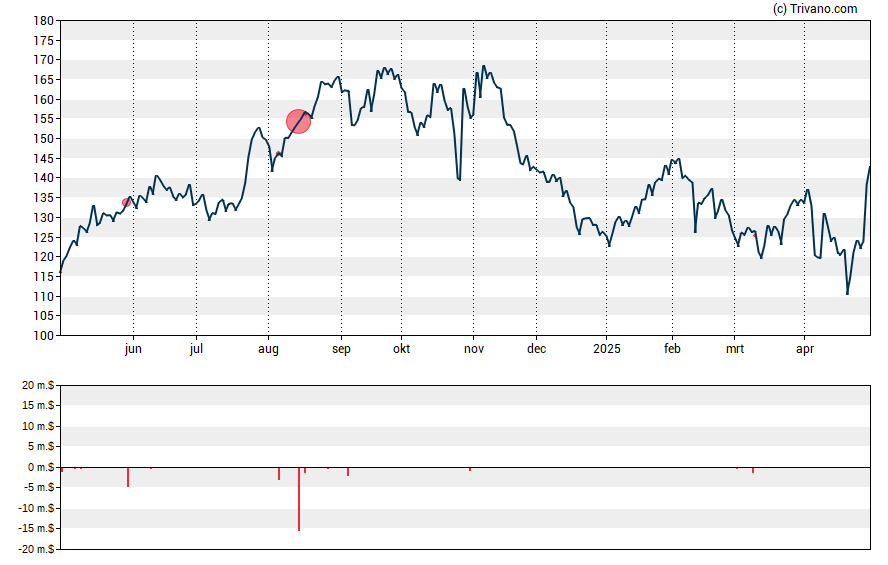Click the '-20 m.$' axis label
Viewport: 888px width, 565px height.
36,549
